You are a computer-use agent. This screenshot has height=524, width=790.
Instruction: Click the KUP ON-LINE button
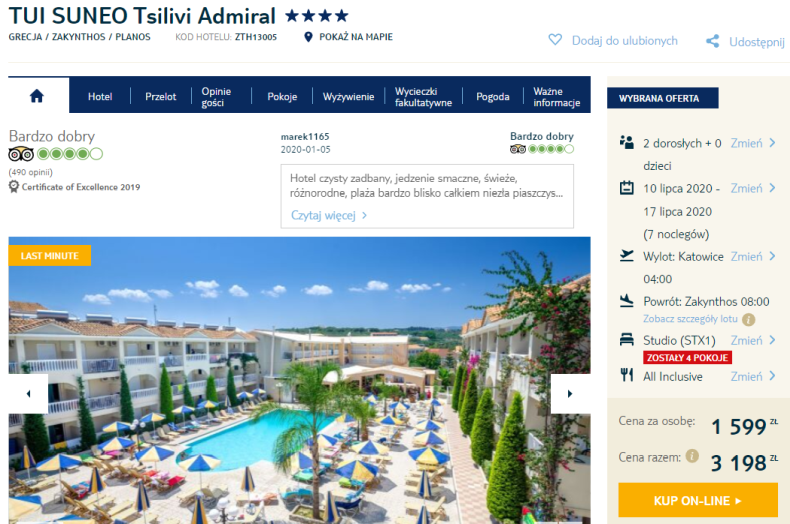698,500
